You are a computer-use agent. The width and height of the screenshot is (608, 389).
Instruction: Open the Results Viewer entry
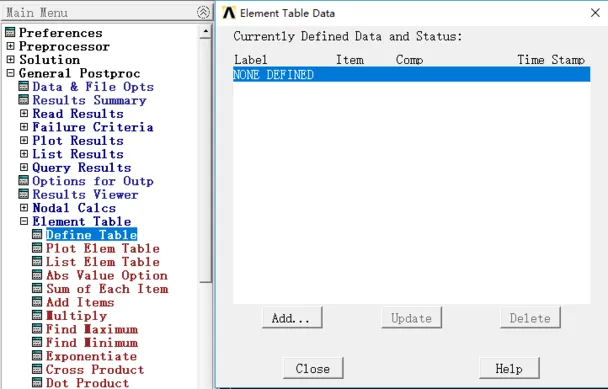[85, 194]
